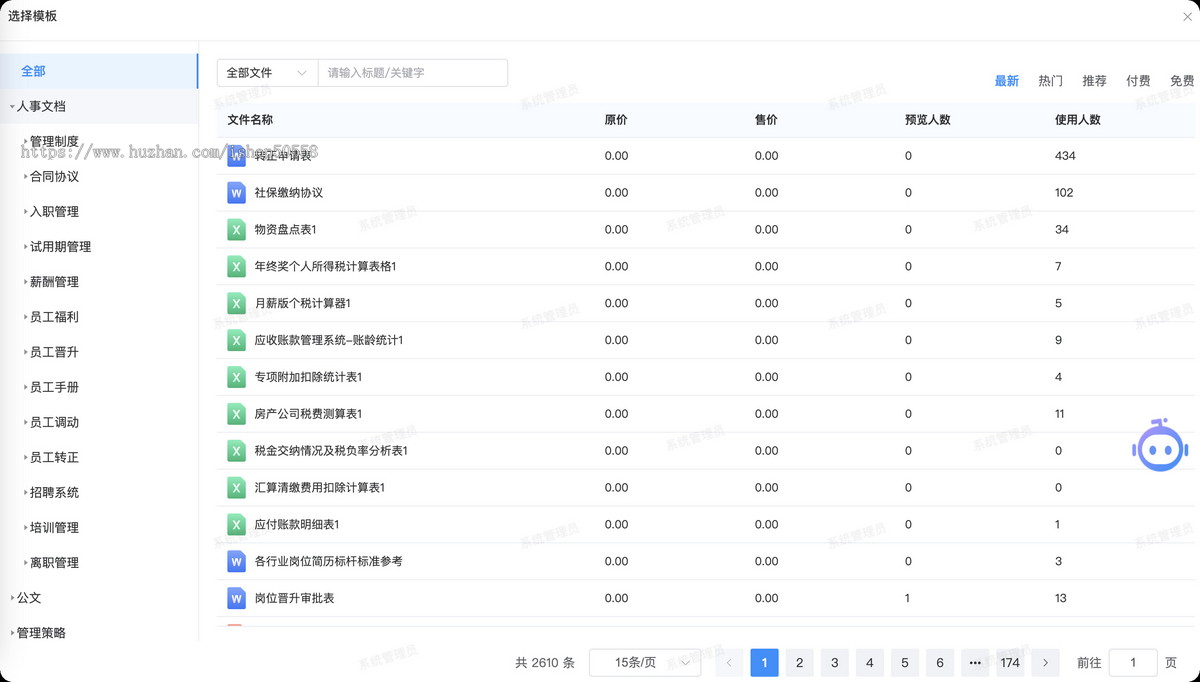Expand the 试用期管理 tree node
Screen dimensions: 1200x682
pyautogui.click(x=26, y=246)
